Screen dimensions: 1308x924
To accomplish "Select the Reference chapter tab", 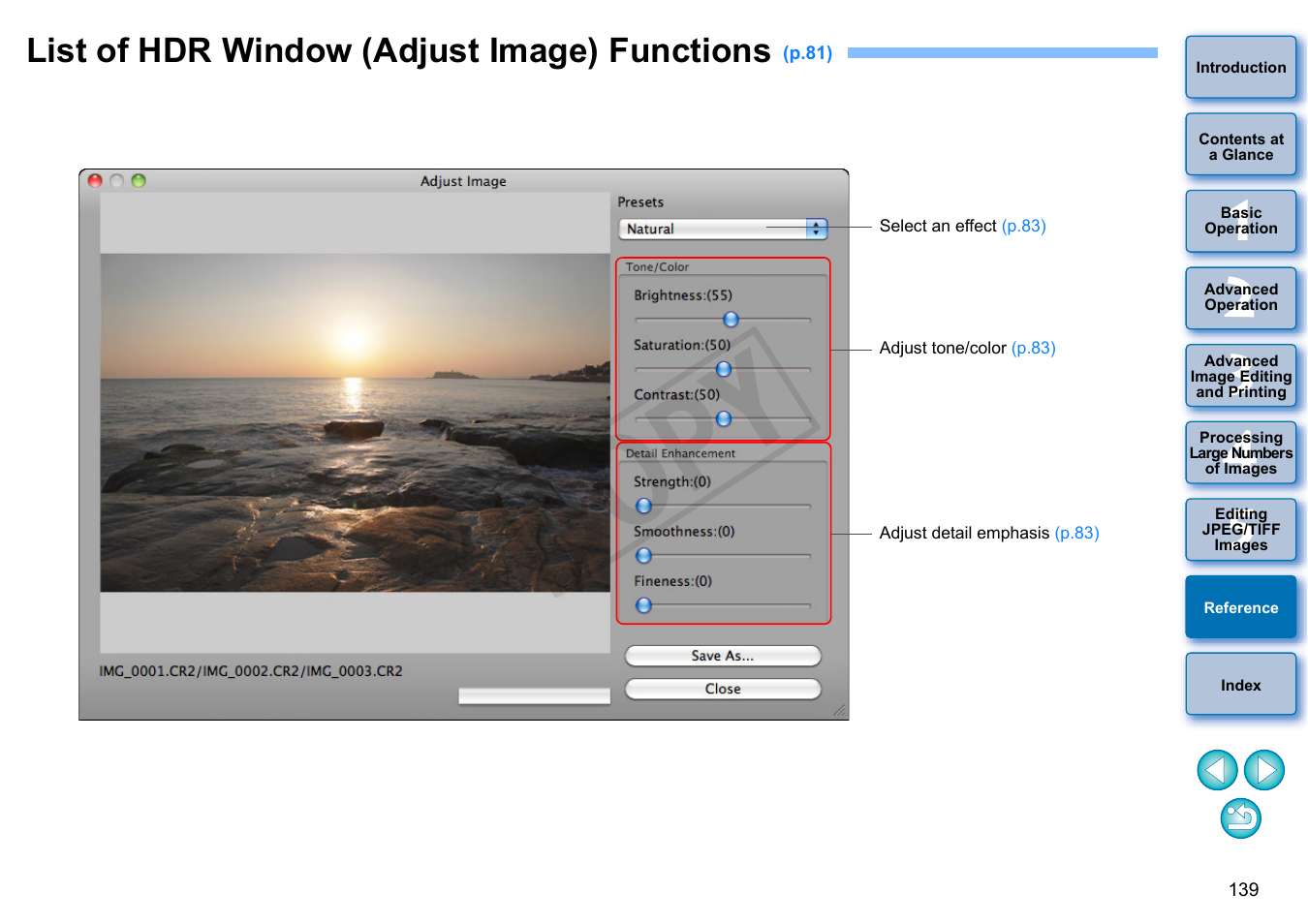I will coord(1241,607).
